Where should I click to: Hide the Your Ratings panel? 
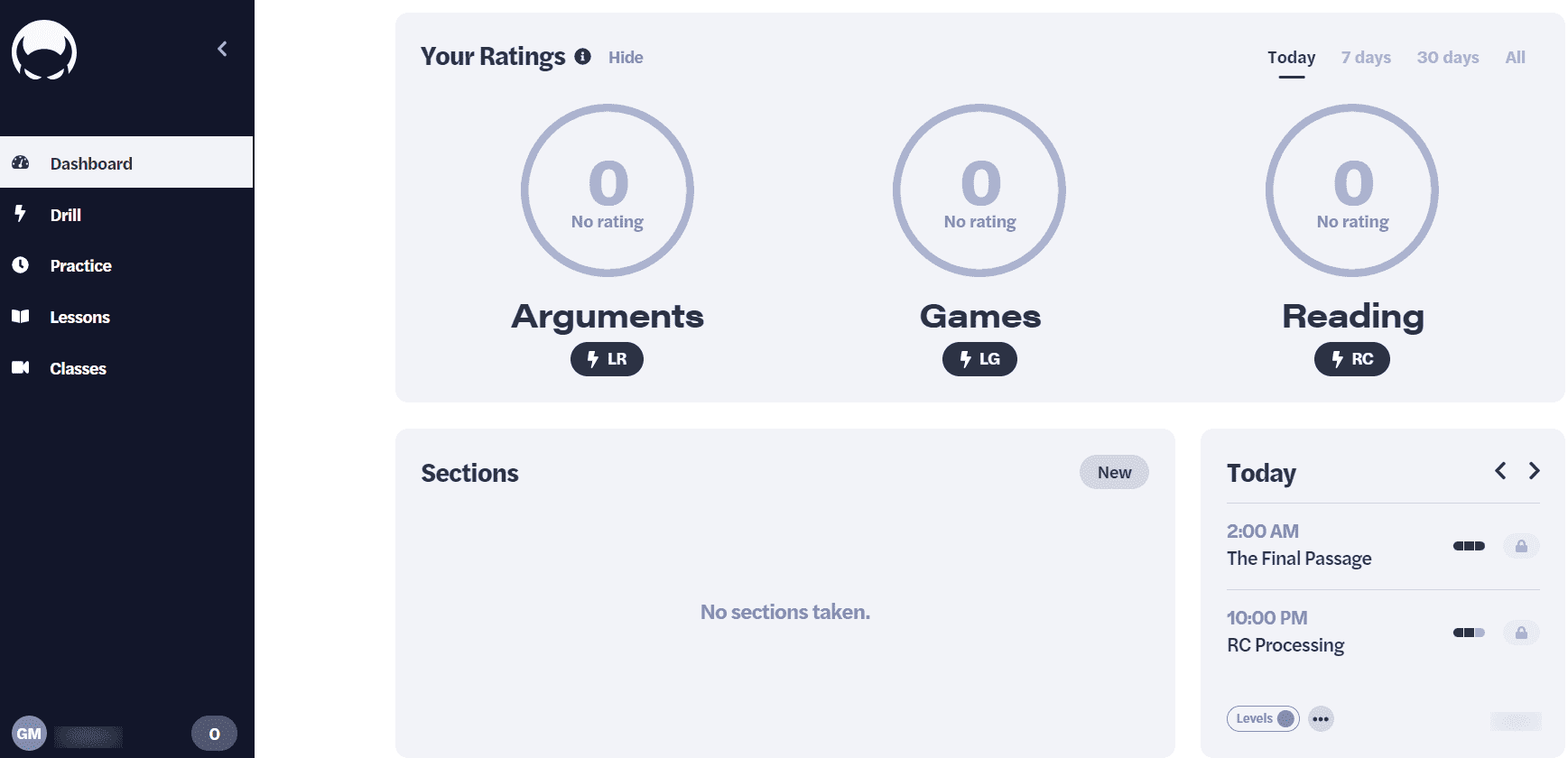(x=626, y=58)
